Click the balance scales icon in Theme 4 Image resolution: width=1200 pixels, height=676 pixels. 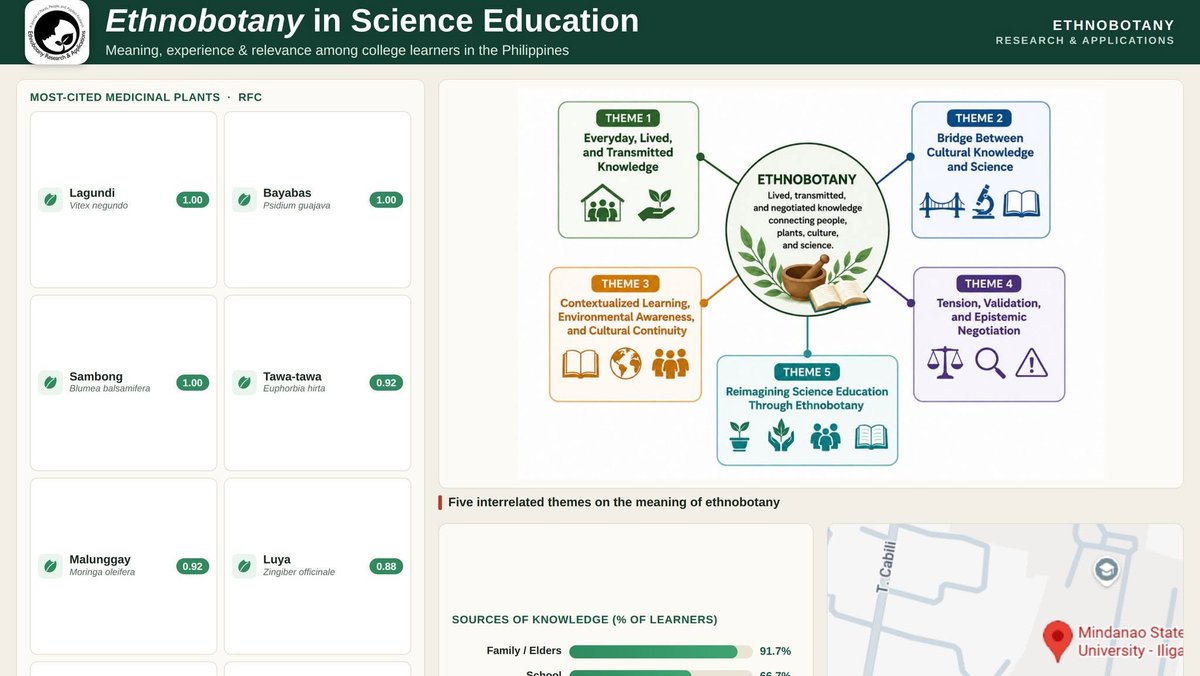coord(943,362)
